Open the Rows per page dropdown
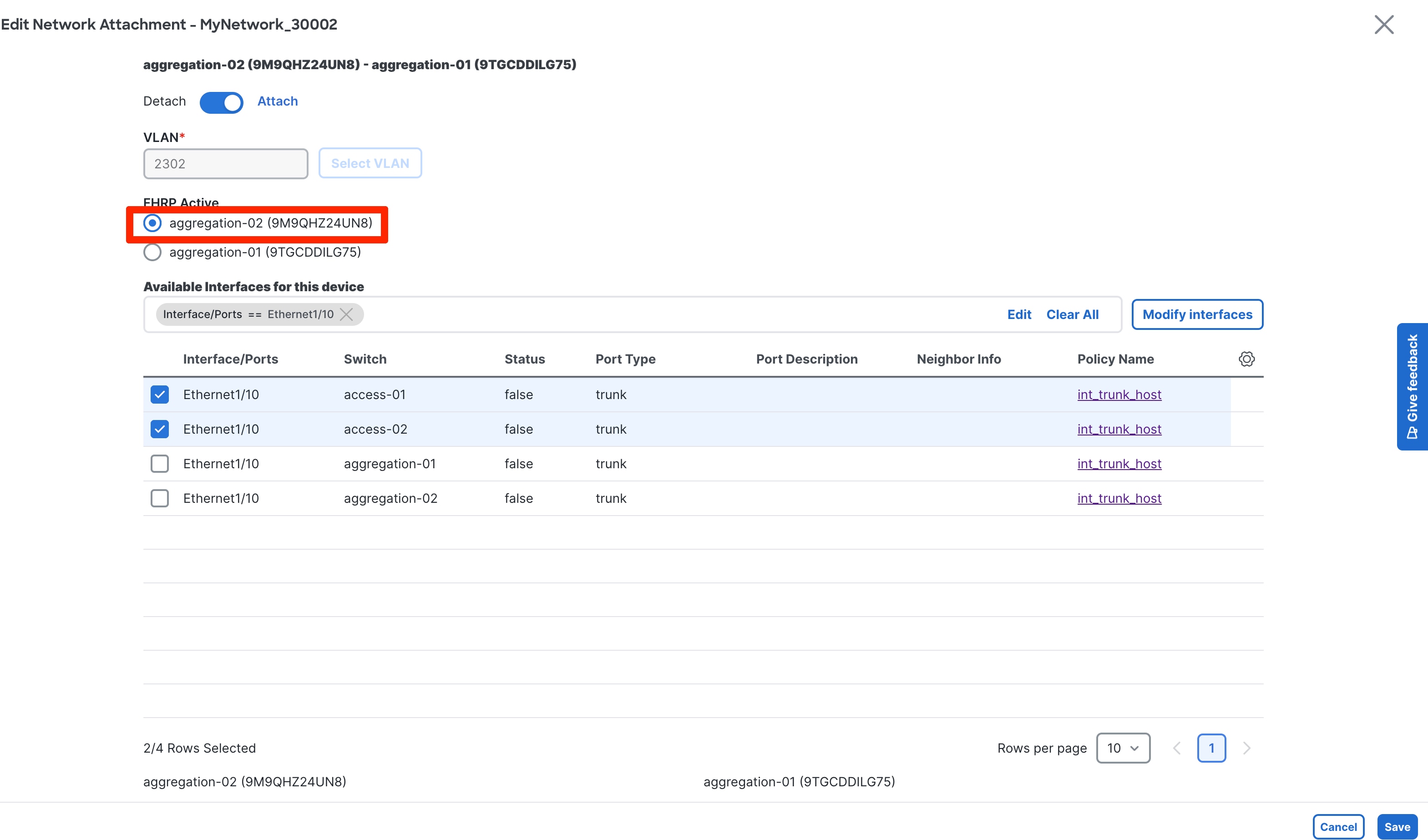1428x840 pixels. 1123,748
